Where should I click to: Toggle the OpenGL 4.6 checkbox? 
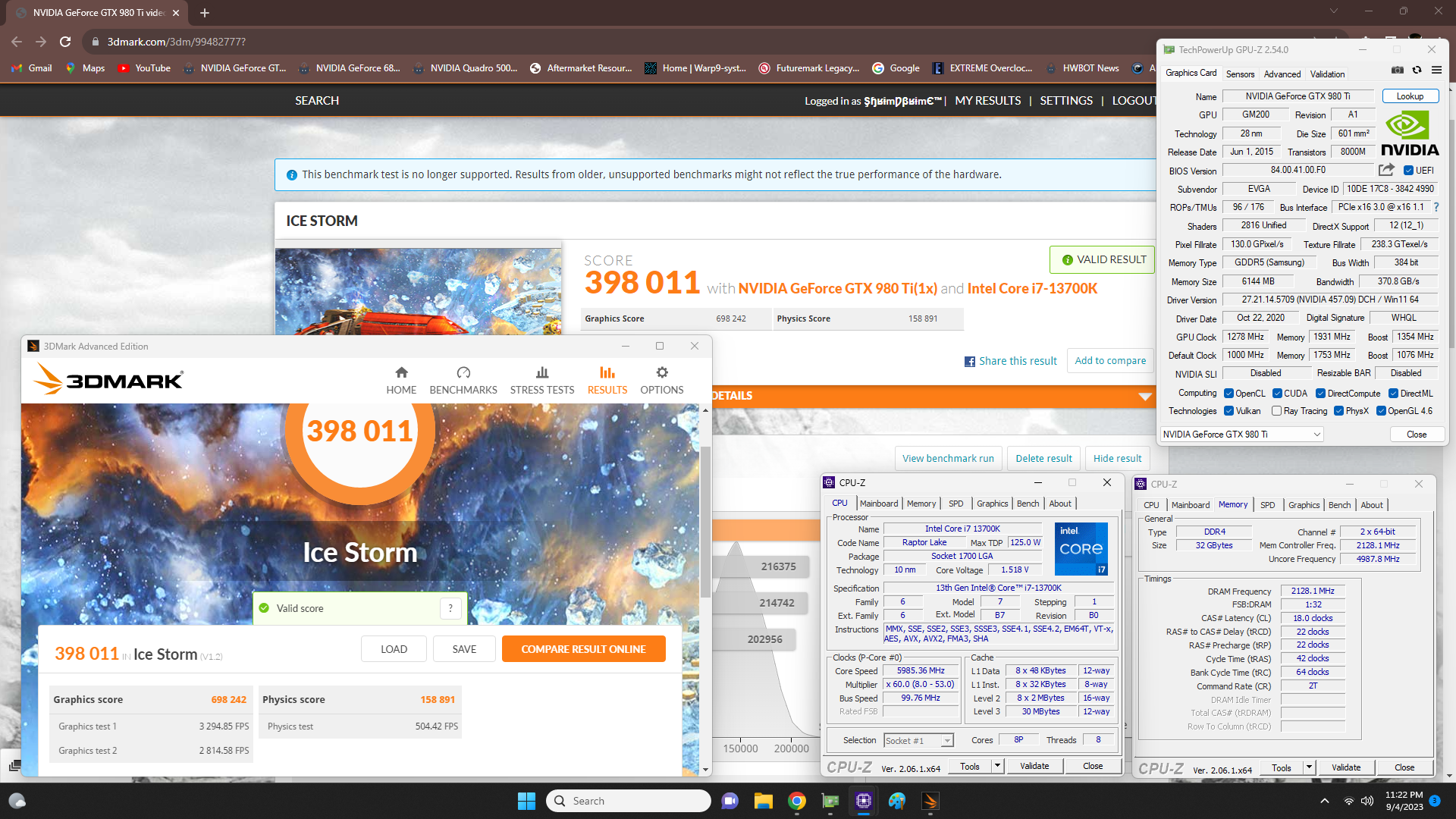tap(1381, 411)
